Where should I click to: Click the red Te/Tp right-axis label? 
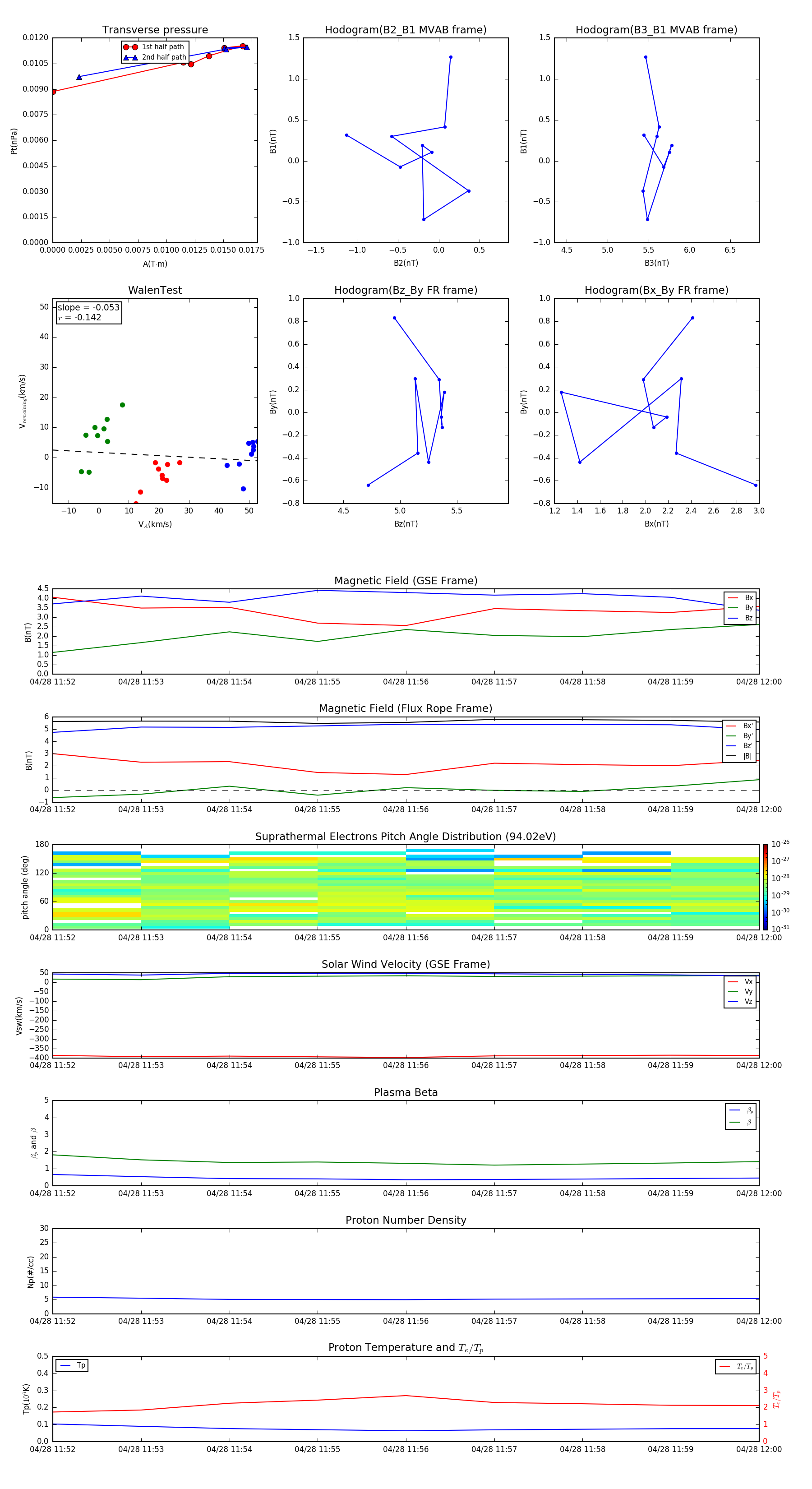click(x=776, y=1399)
